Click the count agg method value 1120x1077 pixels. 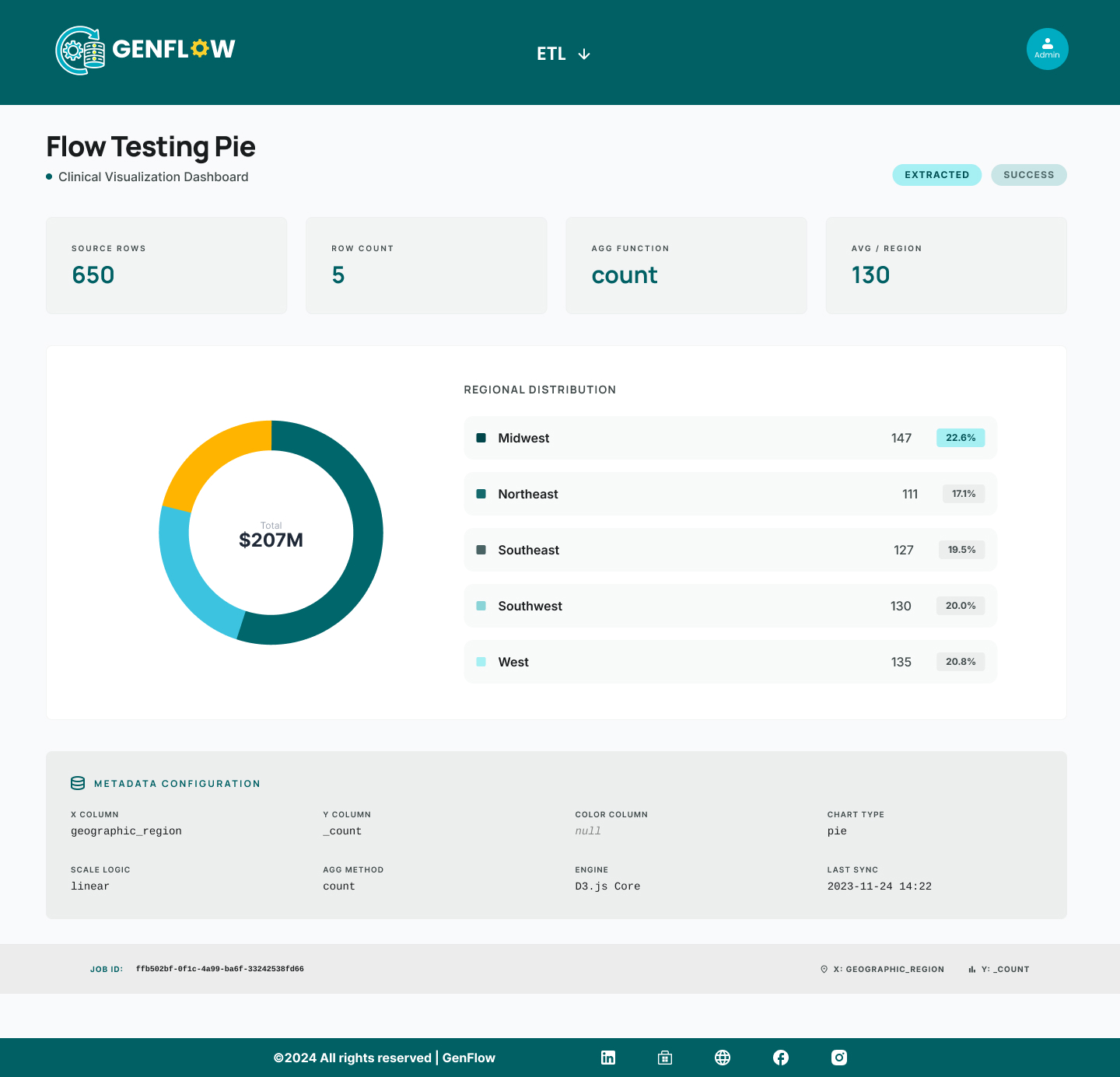pyautogui.click(x=339, y=886)
